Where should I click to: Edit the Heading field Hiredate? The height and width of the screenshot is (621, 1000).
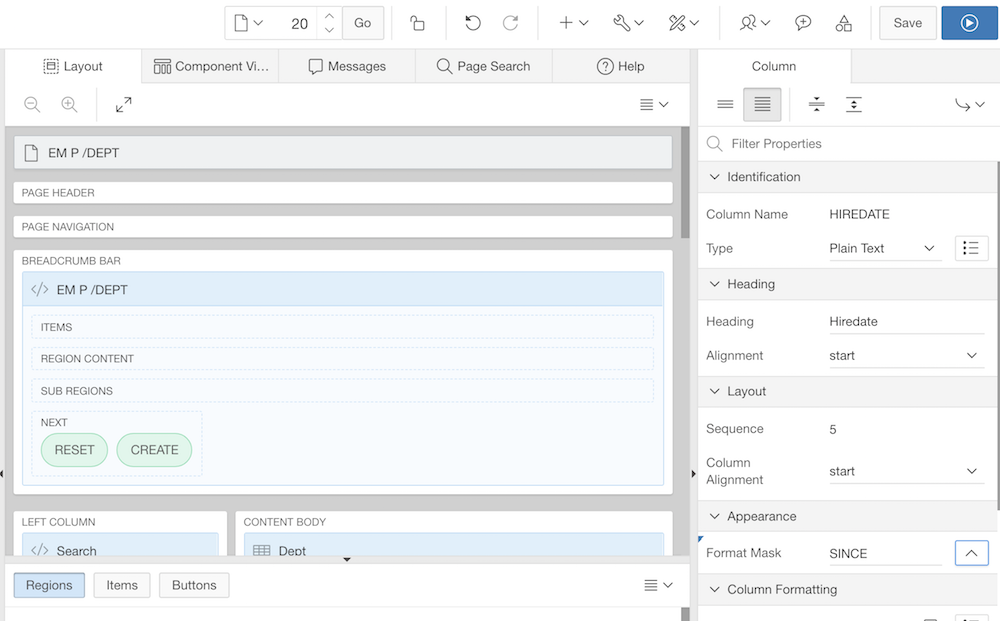(906, 321)
